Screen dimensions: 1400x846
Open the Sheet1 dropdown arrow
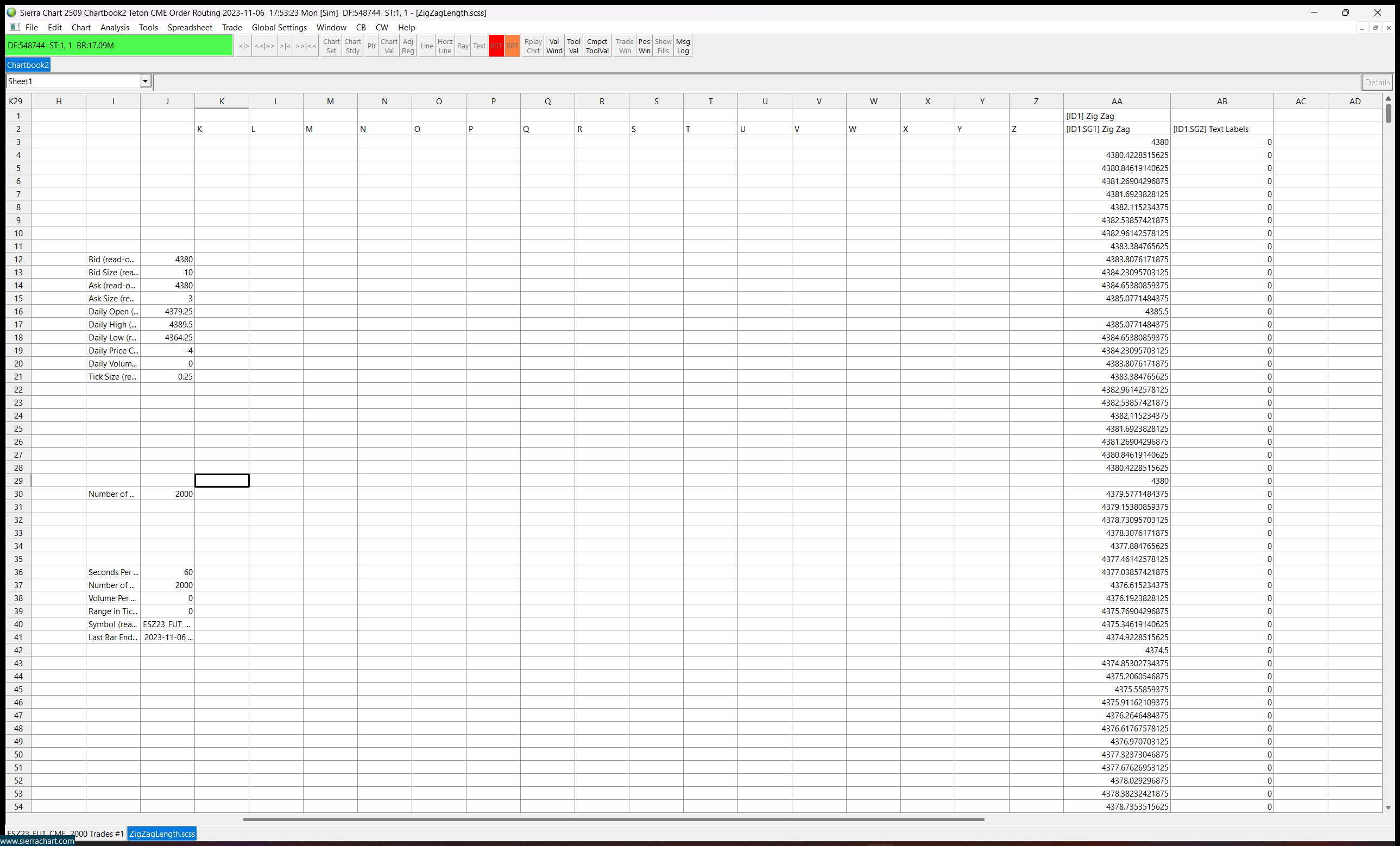(x=145, y=81)
